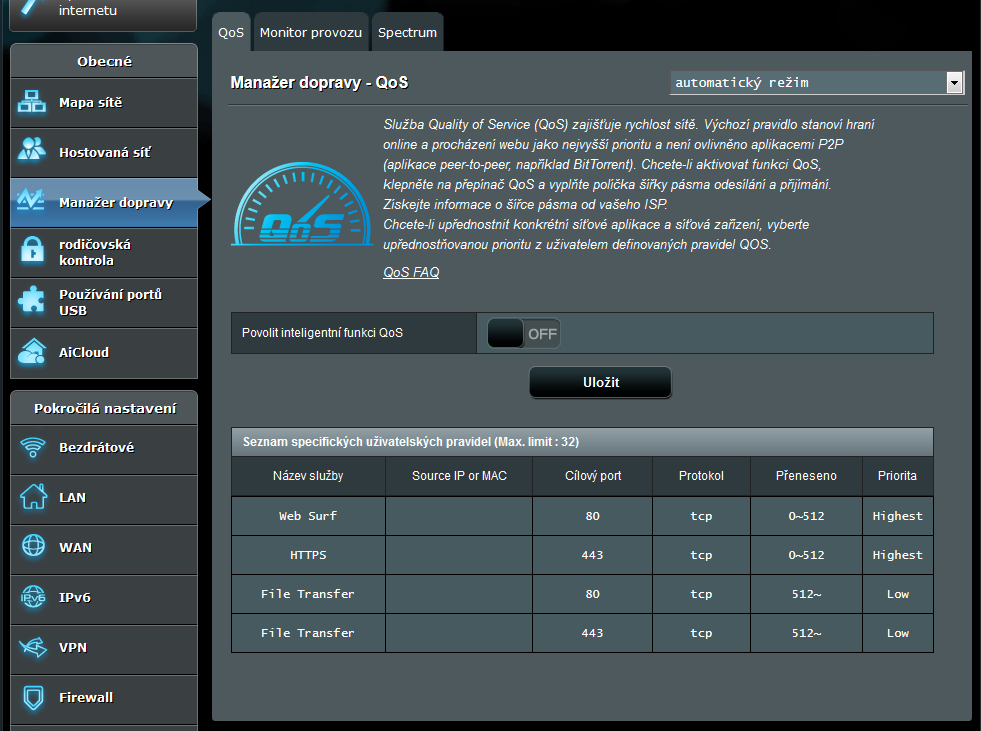Click the Uložit button
Screen dimensions: 981x731
pos(600,383)
